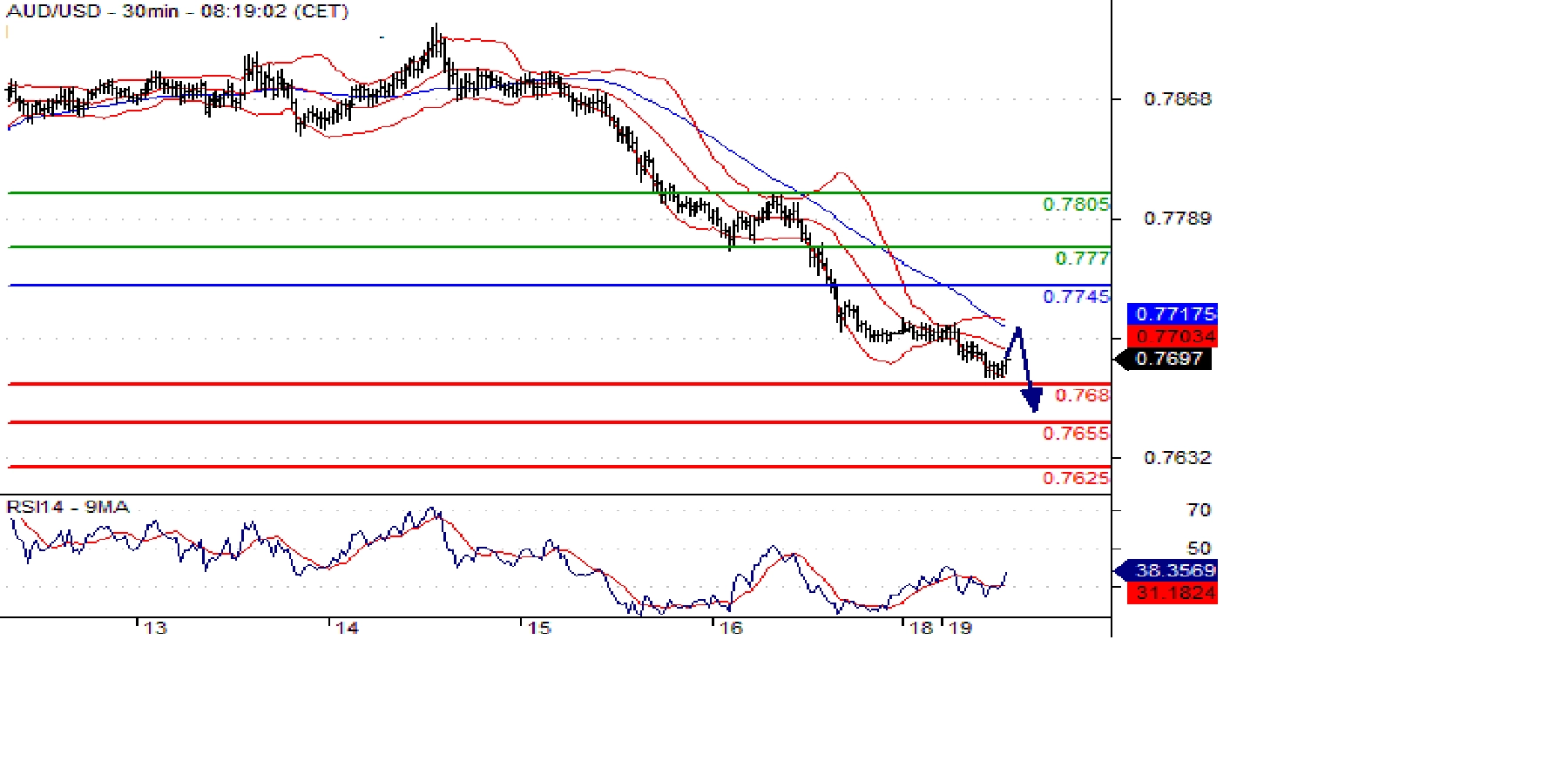
Task: Click date marker 18 on time axis
Action: pyautogui.click(x=921, y=628)
